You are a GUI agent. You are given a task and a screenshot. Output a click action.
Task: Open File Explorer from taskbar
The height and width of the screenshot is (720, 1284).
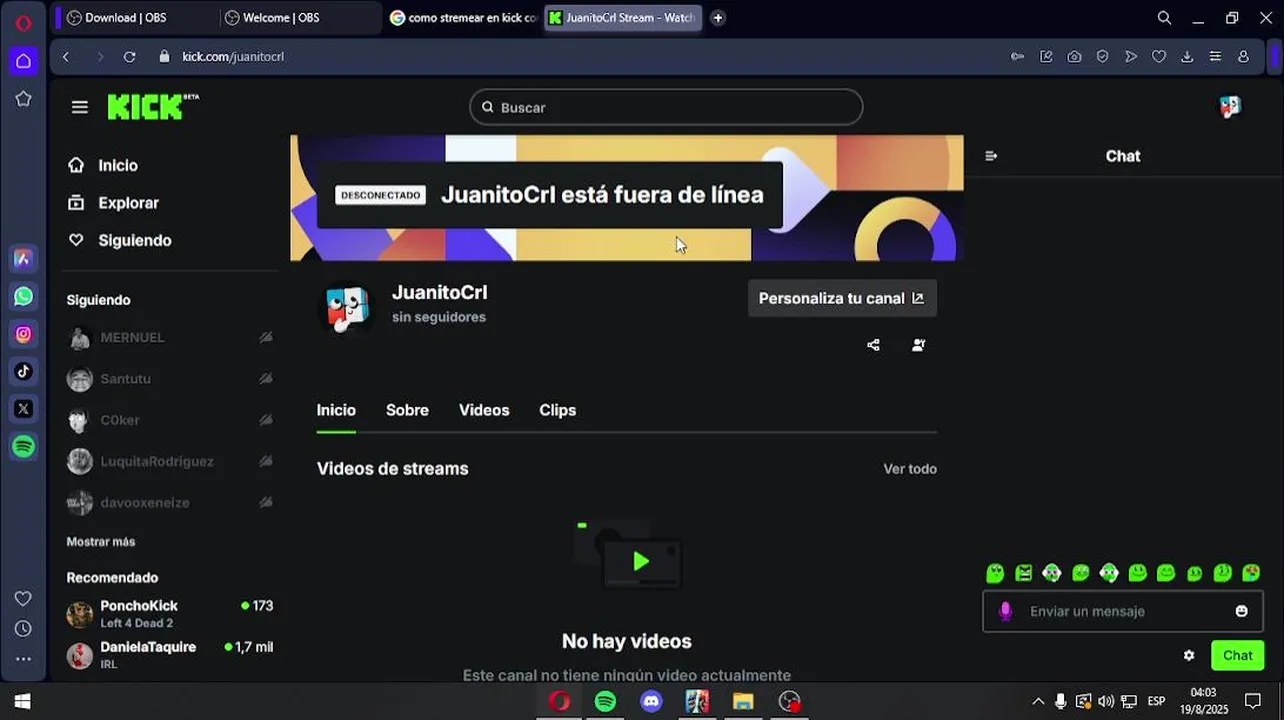click(743, 701)
